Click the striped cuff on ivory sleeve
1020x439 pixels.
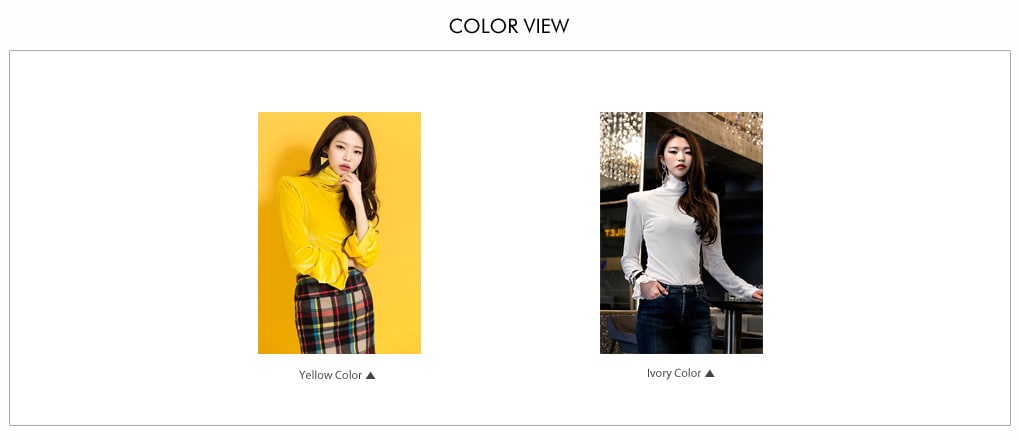(x=634, y=277)
